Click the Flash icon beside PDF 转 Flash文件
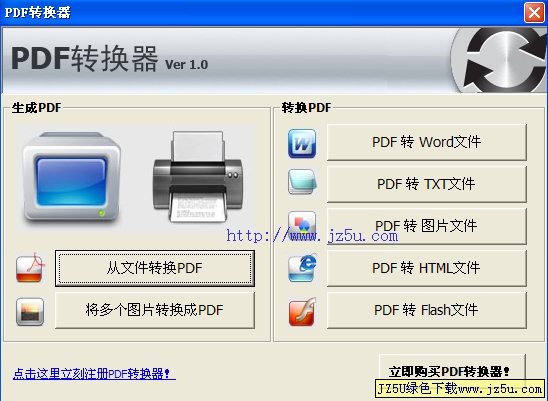548x401 pixels. tap(302, 311)
